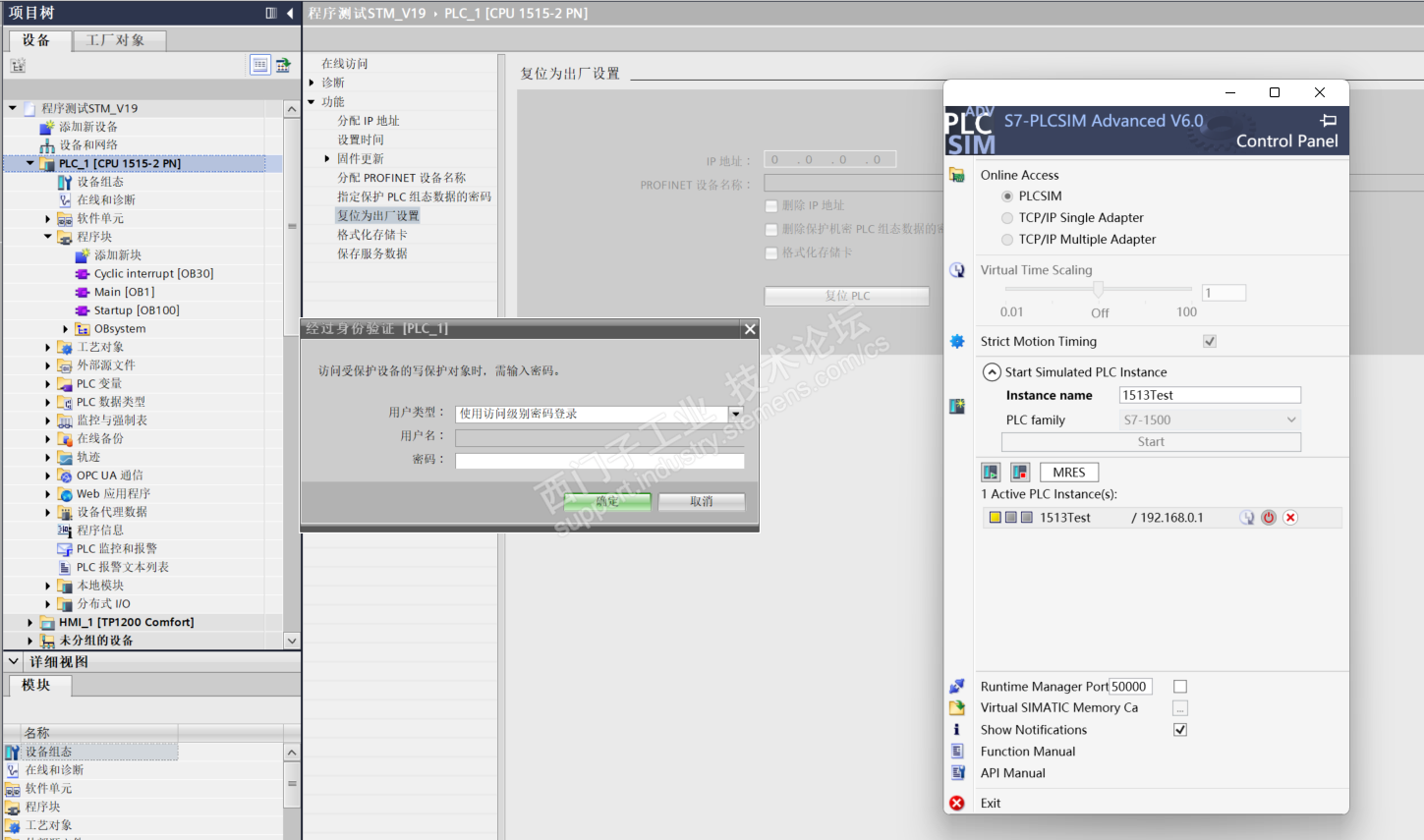Check the 格式化存储卡 checkbox
The width and height of the screenshot is (1424, 840).
tap(771, 253)
